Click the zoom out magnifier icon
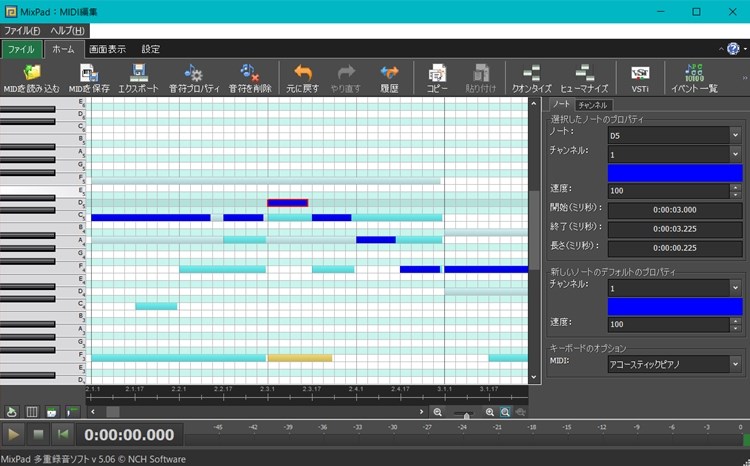 437,412
